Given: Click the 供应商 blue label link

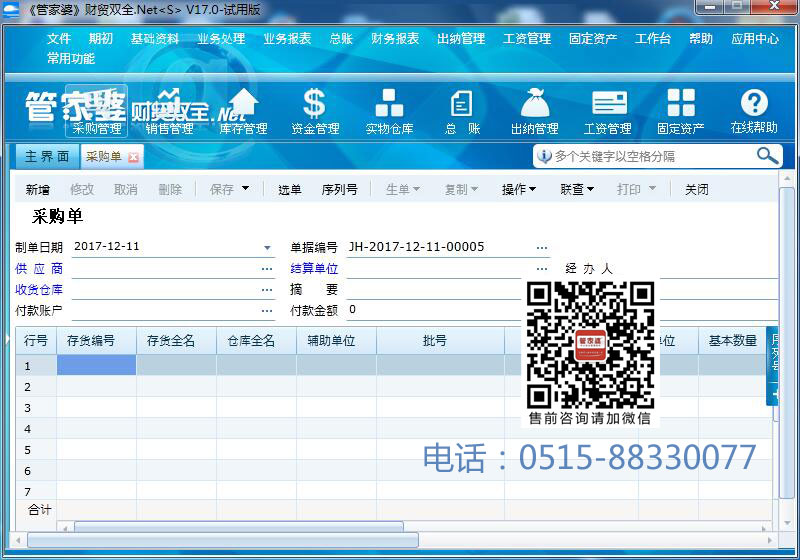Looking at the screenshot, I should [39, 269].
